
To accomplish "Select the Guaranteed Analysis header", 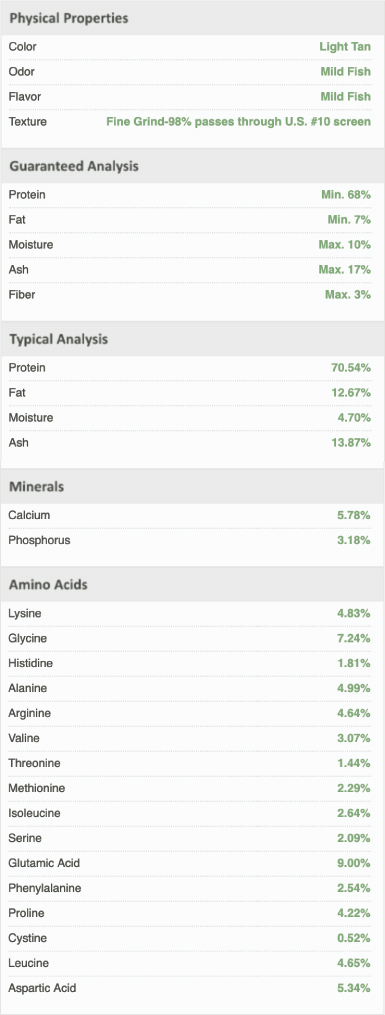I will pos(74,166).
